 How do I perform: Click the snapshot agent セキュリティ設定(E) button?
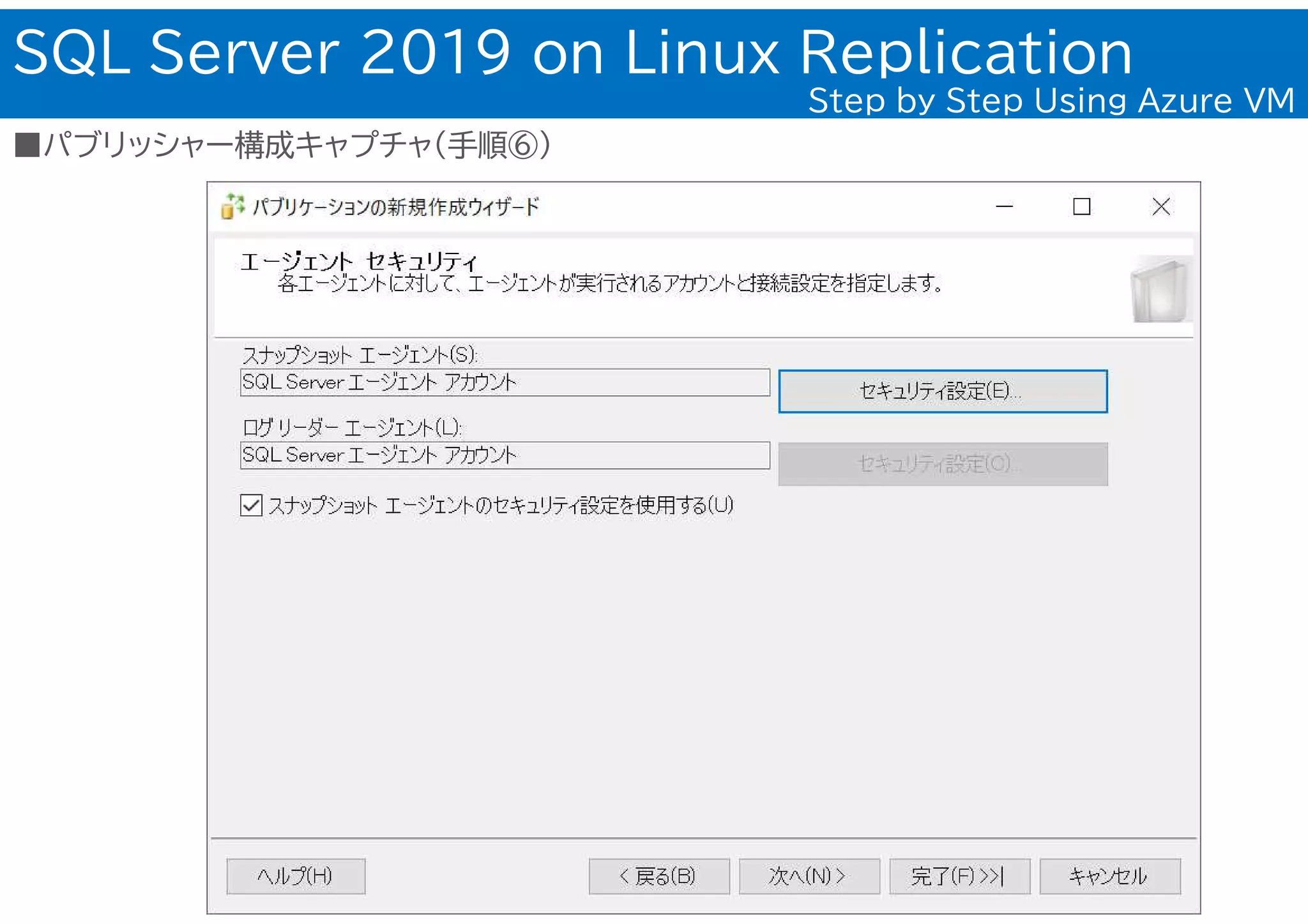tap(943, 391)
